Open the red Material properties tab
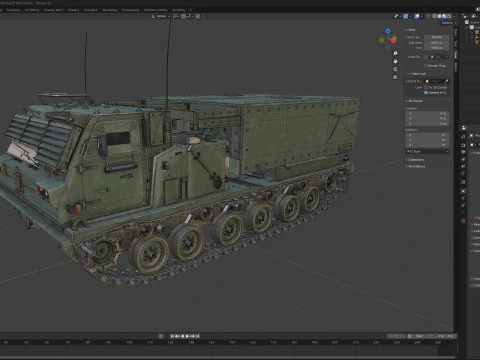Screen dimensions: 480x360 [463, 221]
